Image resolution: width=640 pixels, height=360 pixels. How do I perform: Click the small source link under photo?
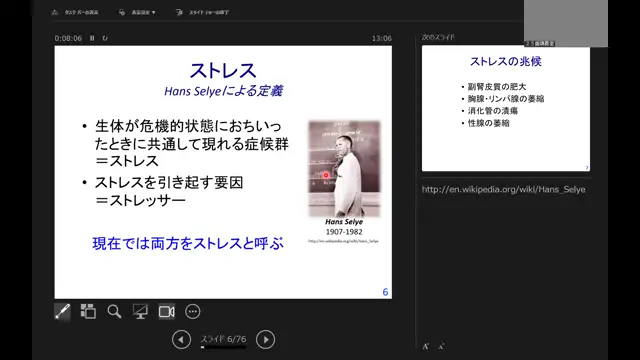tap(343, 241)
